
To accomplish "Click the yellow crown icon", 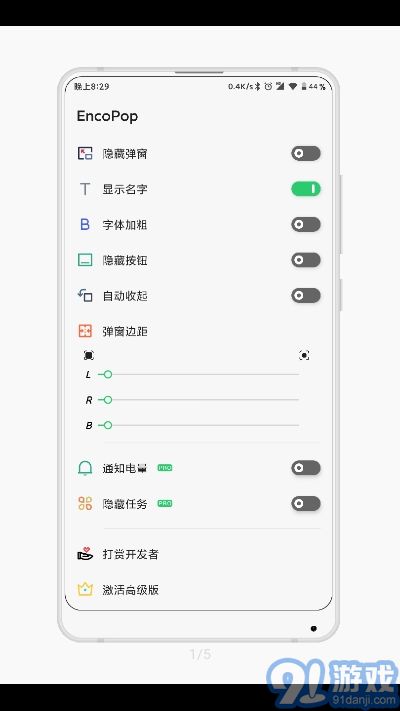I will [x=85, y=589].
